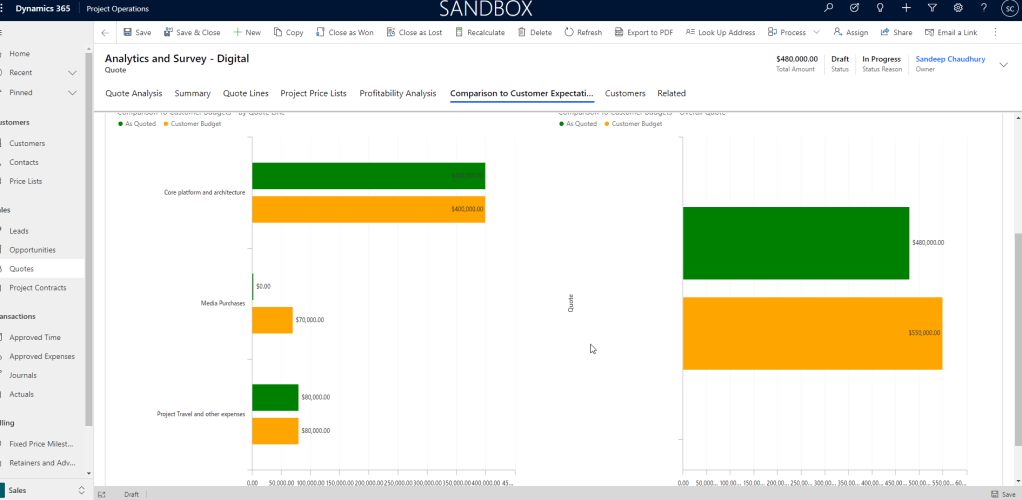Click the search magnifier icon in top bar

pos(828,8)
